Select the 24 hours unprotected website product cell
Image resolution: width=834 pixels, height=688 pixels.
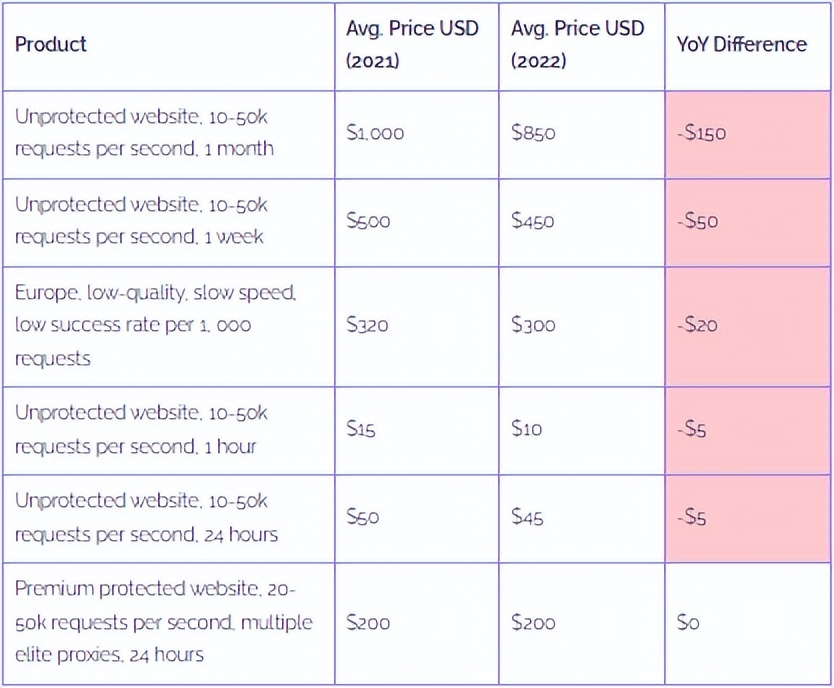pos(146,517)
